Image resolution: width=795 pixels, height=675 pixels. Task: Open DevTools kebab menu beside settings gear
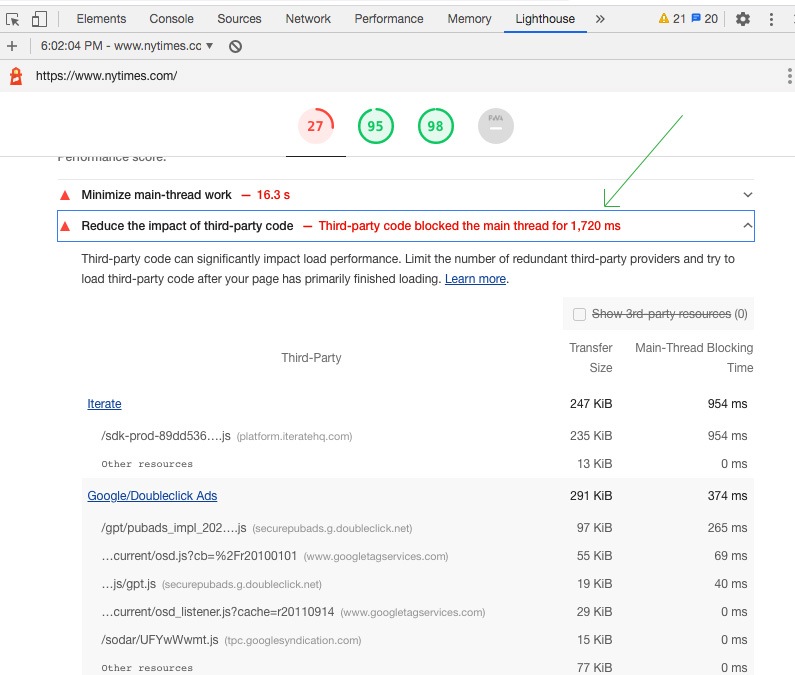[771, 19]
